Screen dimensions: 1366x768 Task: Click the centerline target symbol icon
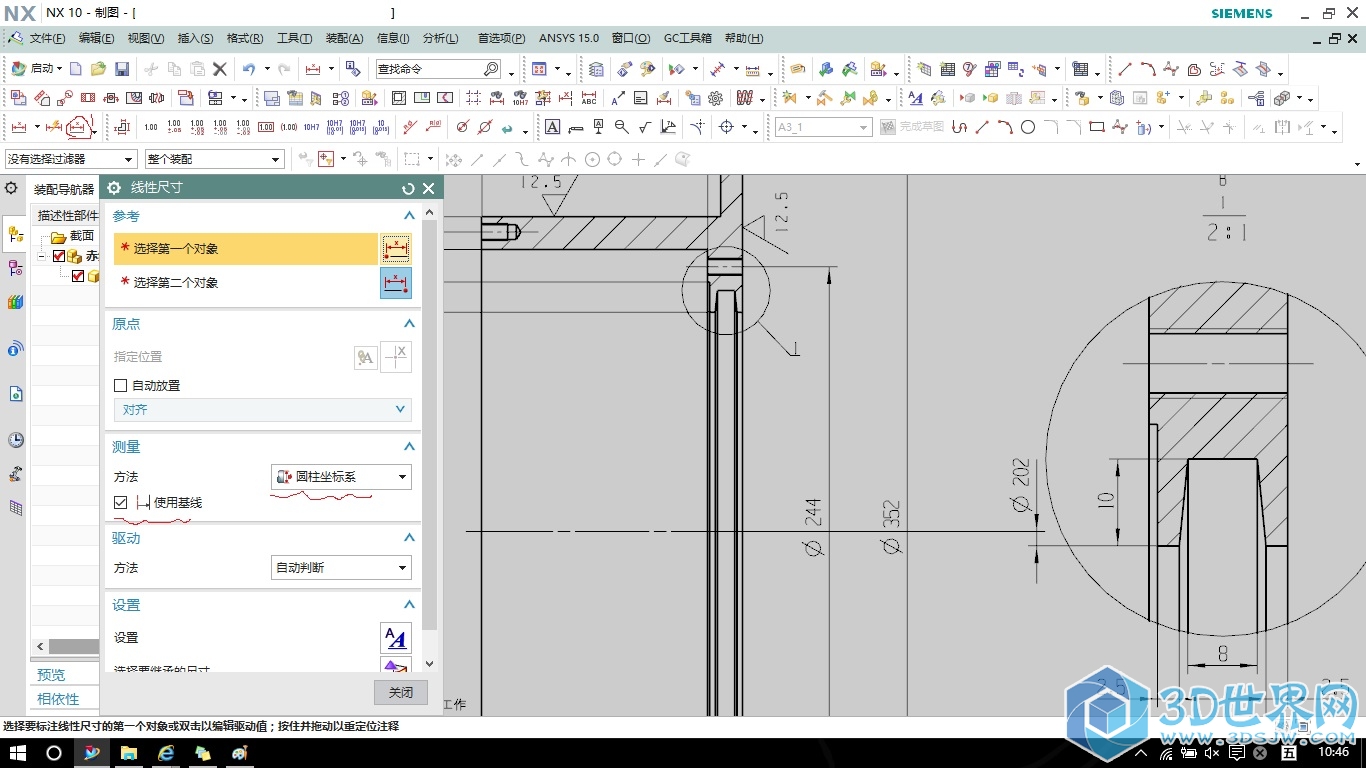(x=727, y=127)
